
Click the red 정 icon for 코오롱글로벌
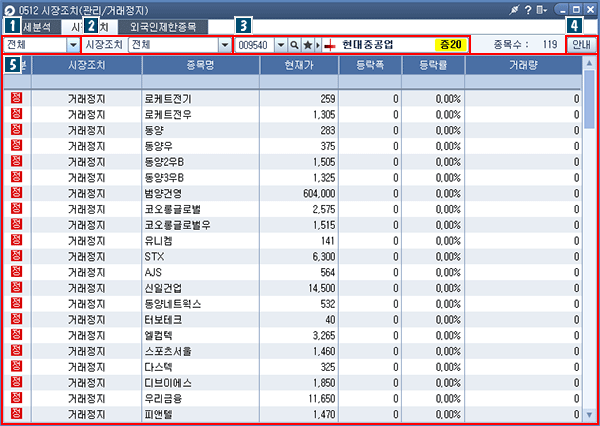(x=16, y=209)
